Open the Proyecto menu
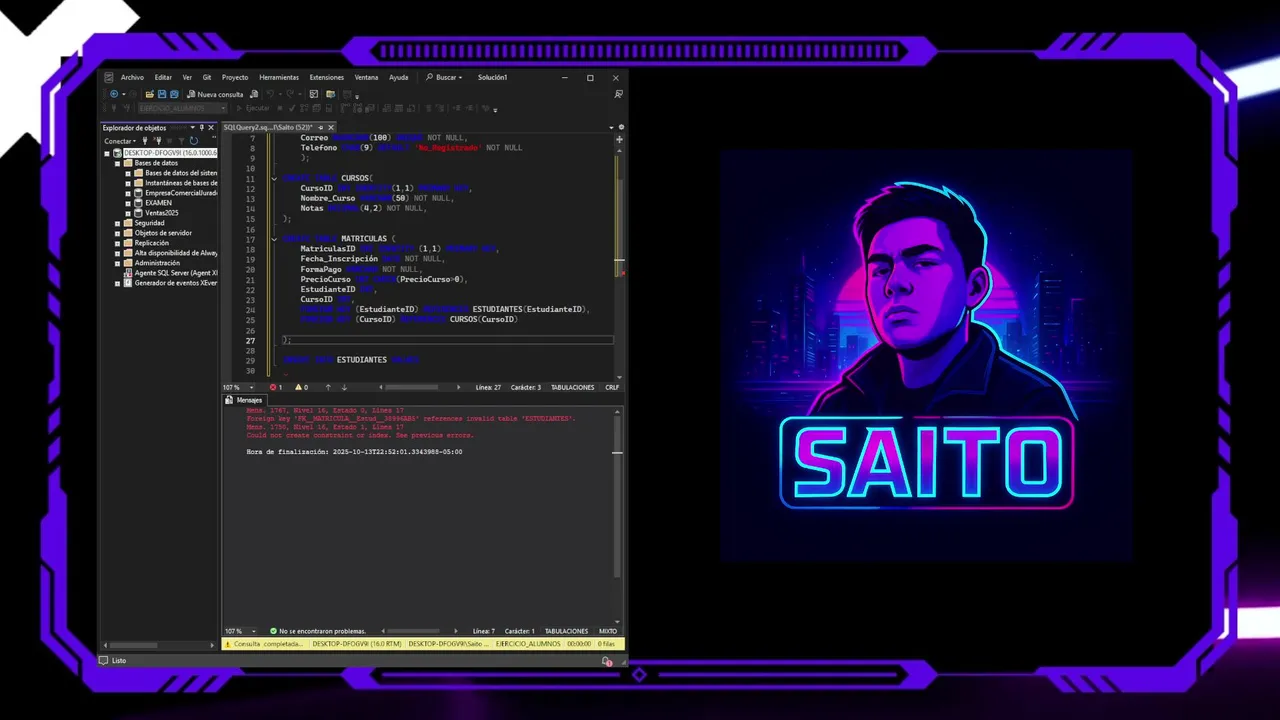The height and width of the screenshot is (720, 1280). [235, 77]
